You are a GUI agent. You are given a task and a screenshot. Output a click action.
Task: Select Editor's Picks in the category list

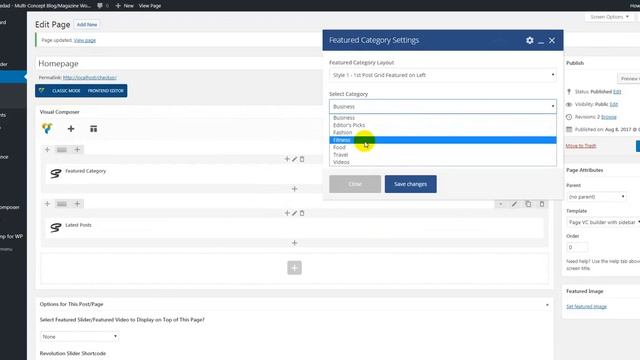(x=443, y=125)
